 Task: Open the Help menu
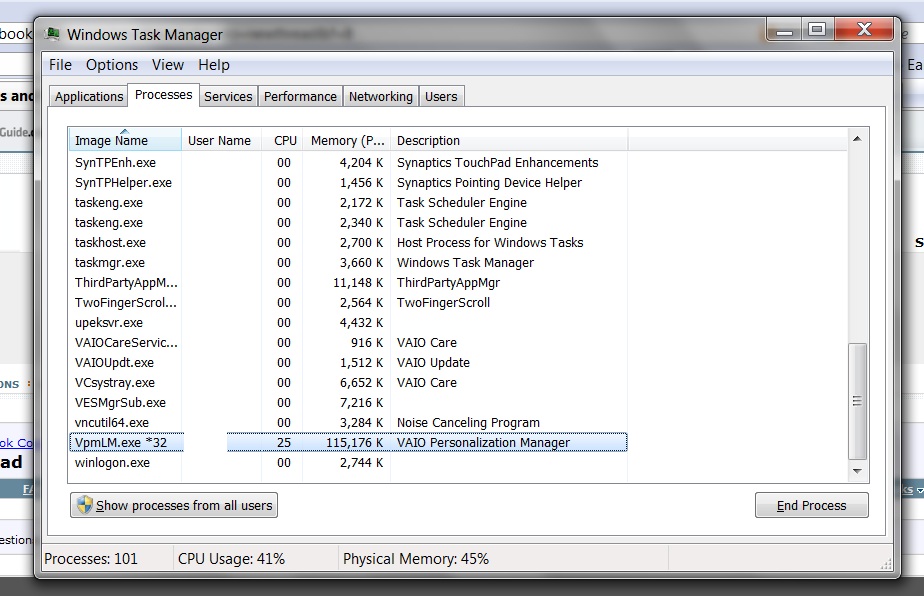point(214,65)
